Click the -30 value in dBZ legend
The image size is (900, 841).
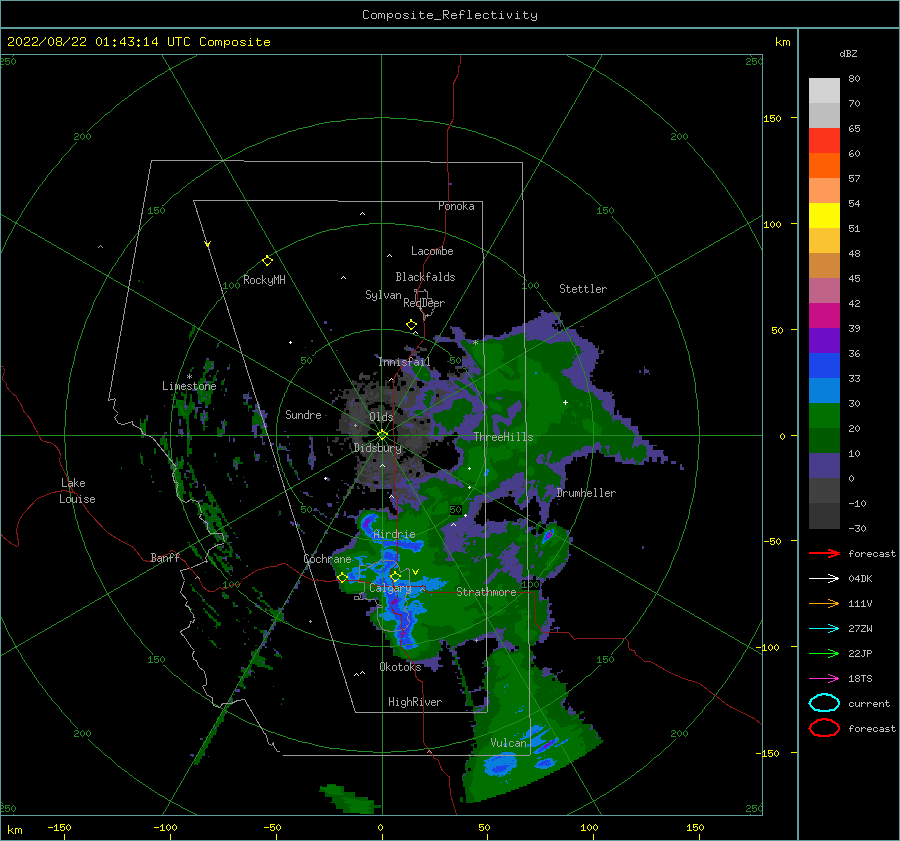click(857, 529)
